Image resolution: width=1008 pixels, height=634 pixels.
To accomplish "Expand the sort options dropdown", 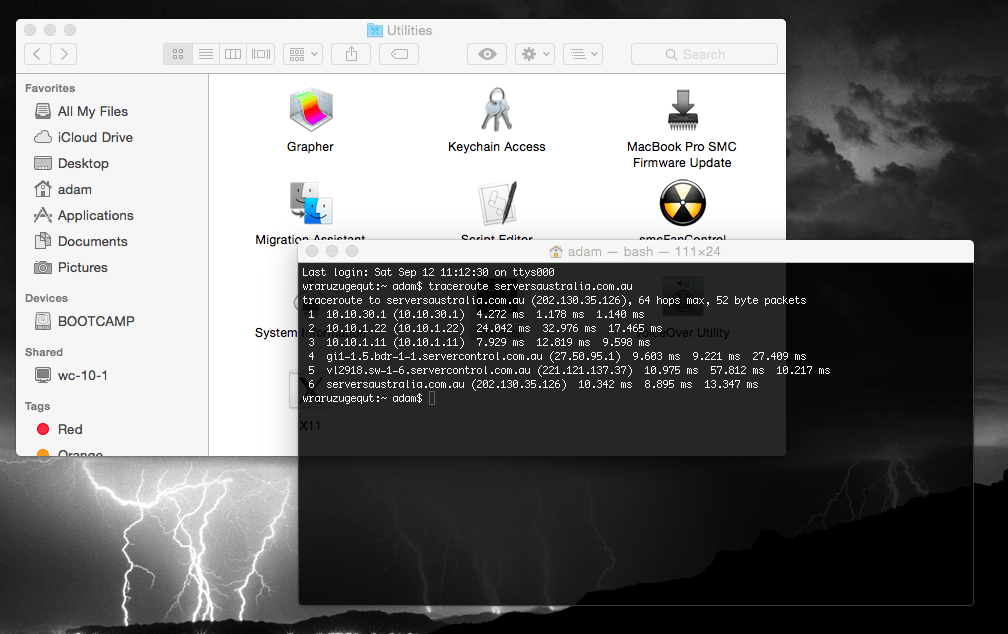I will pos(583,54).
